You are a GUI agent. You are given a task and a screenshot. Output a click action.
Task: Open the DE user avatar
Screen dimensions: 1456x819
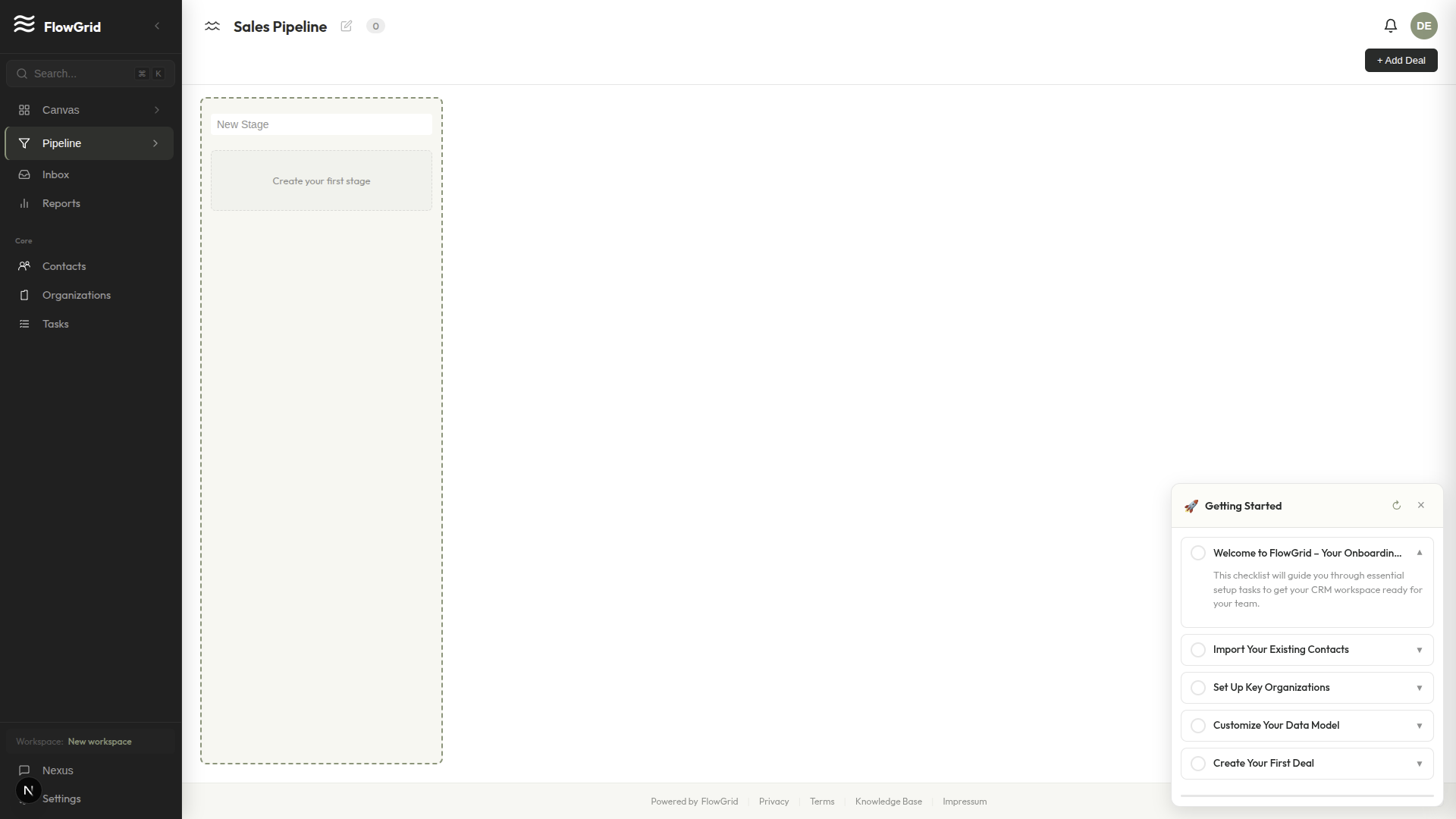[x=1423, y=26]
